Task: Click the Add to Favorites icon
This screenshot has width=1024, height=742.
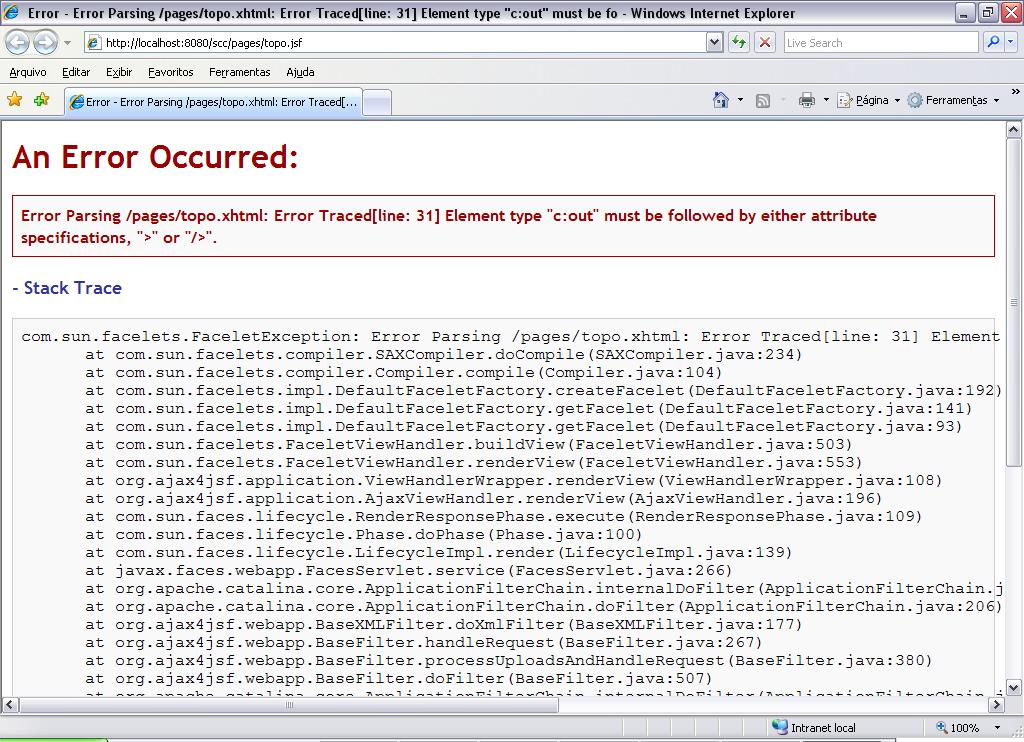Action: (42, 99)
